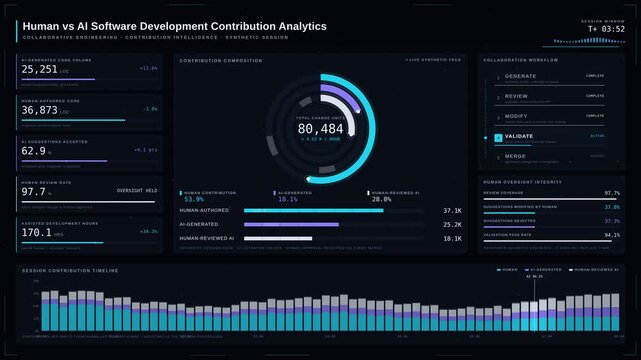Click the purple AI-generated donut arc
This screenshot has width=641, height=360.
click(x=344, y=94)
